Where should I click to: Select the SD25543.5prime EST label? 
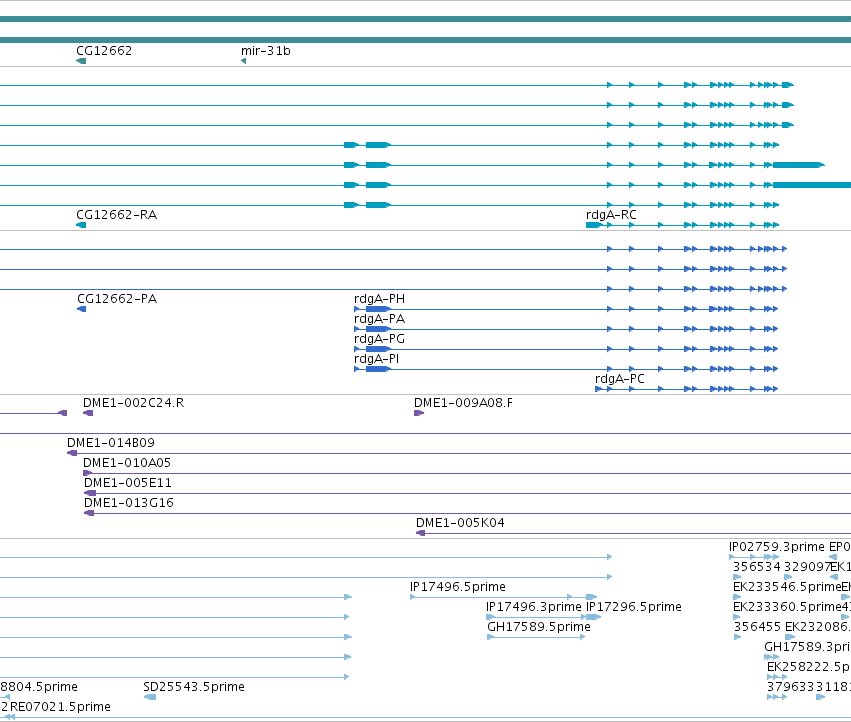pyautogui.click(x=194, y=687)
